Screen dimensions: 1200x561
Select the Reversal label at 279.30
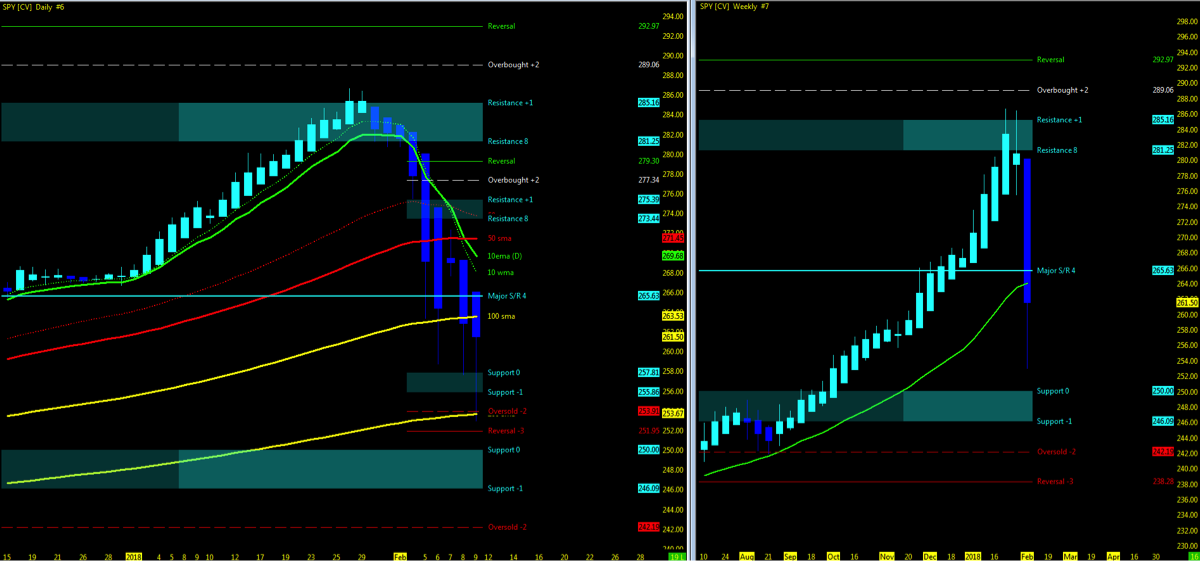coord(501,160)
